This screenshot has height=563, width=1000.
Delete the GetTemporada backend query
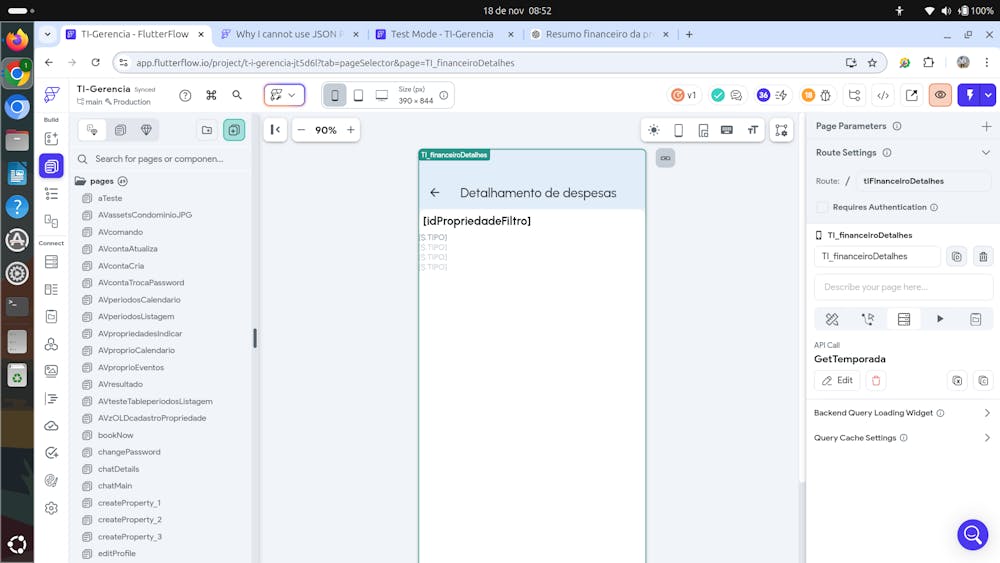point(876,381)
